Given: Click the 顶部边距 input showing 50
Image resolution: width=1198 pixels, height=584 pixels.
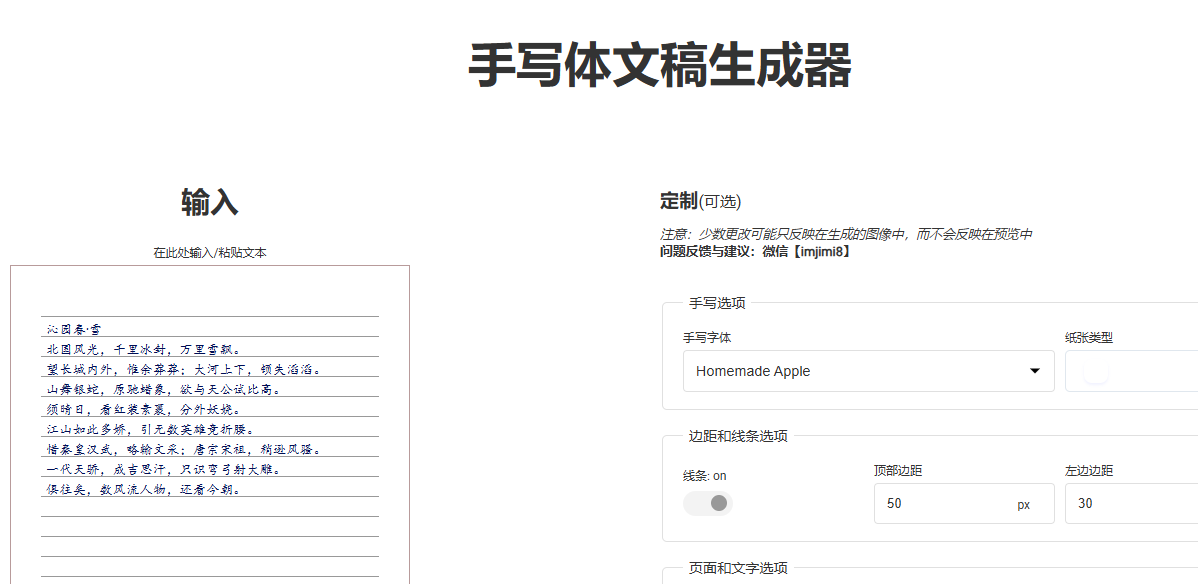Looking at the screenshot, I should (x=940, y=504).
